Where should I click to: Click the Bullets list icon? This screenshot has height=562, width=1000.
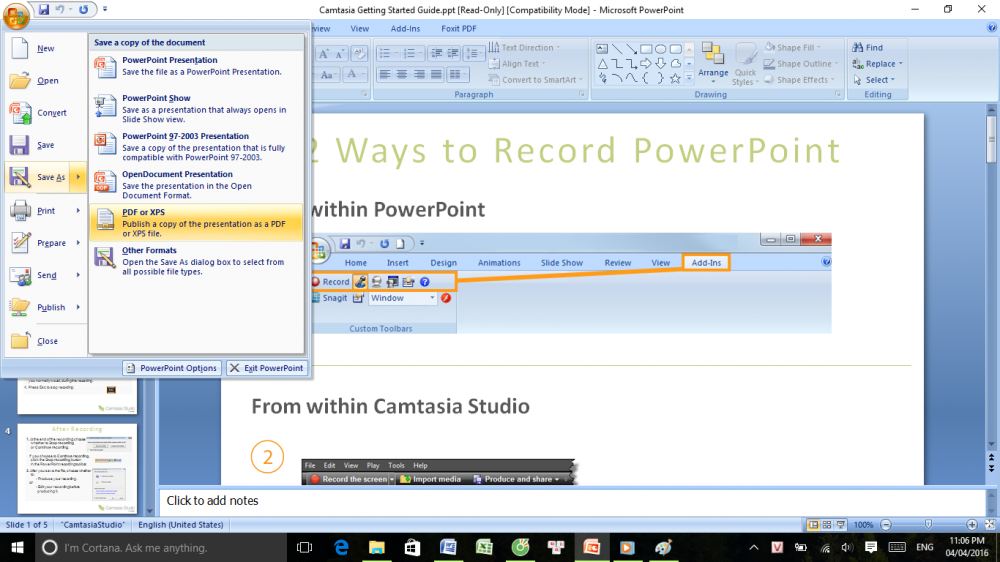(x=387, y=54)
